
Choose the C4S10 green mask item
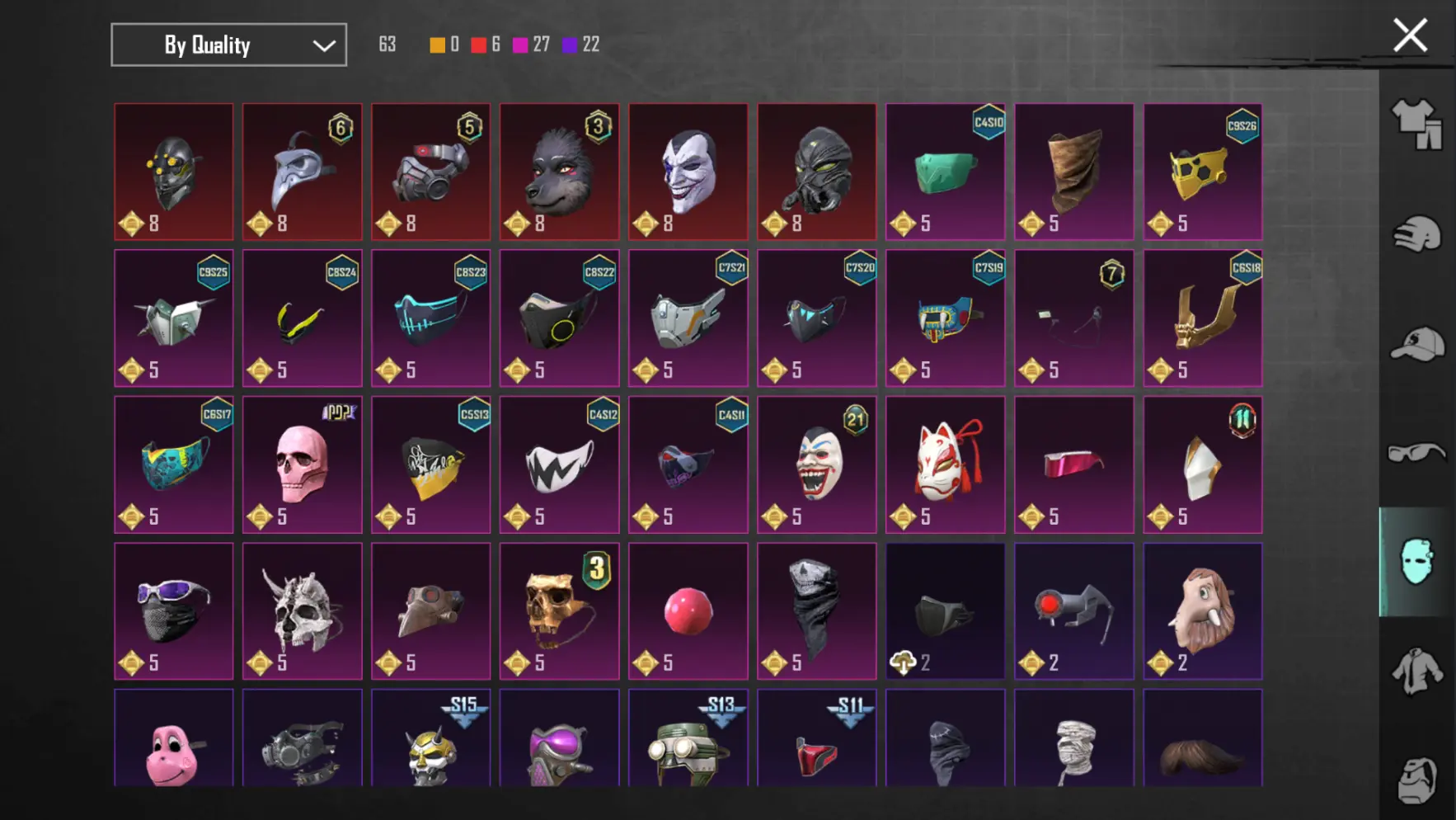[946, 172]
